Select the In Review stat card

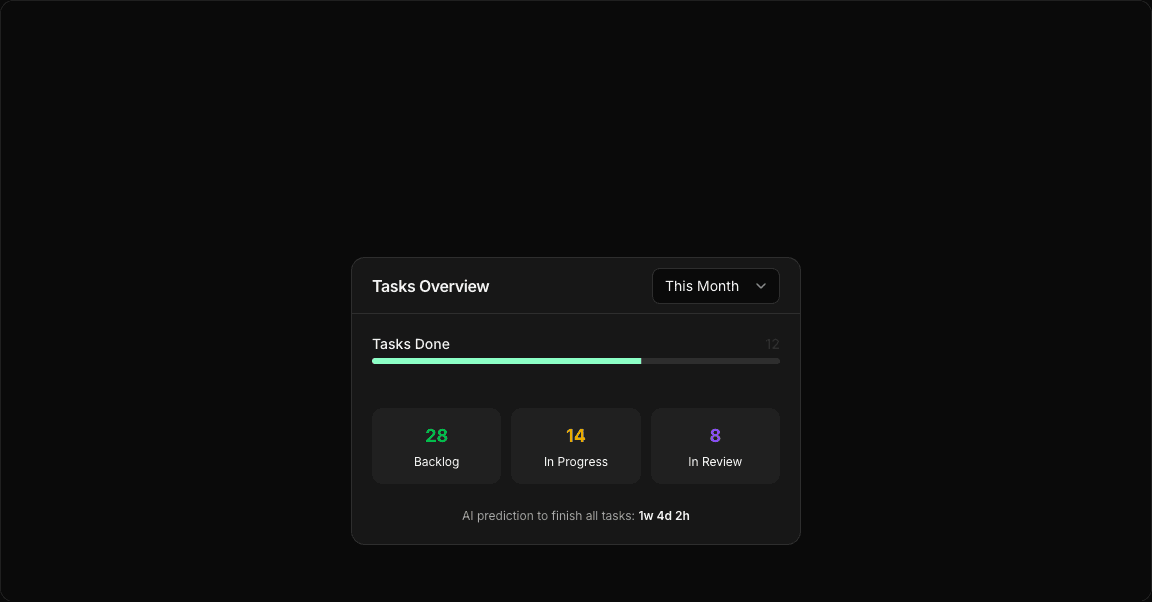pyautogui.click(x=715, y=446)
